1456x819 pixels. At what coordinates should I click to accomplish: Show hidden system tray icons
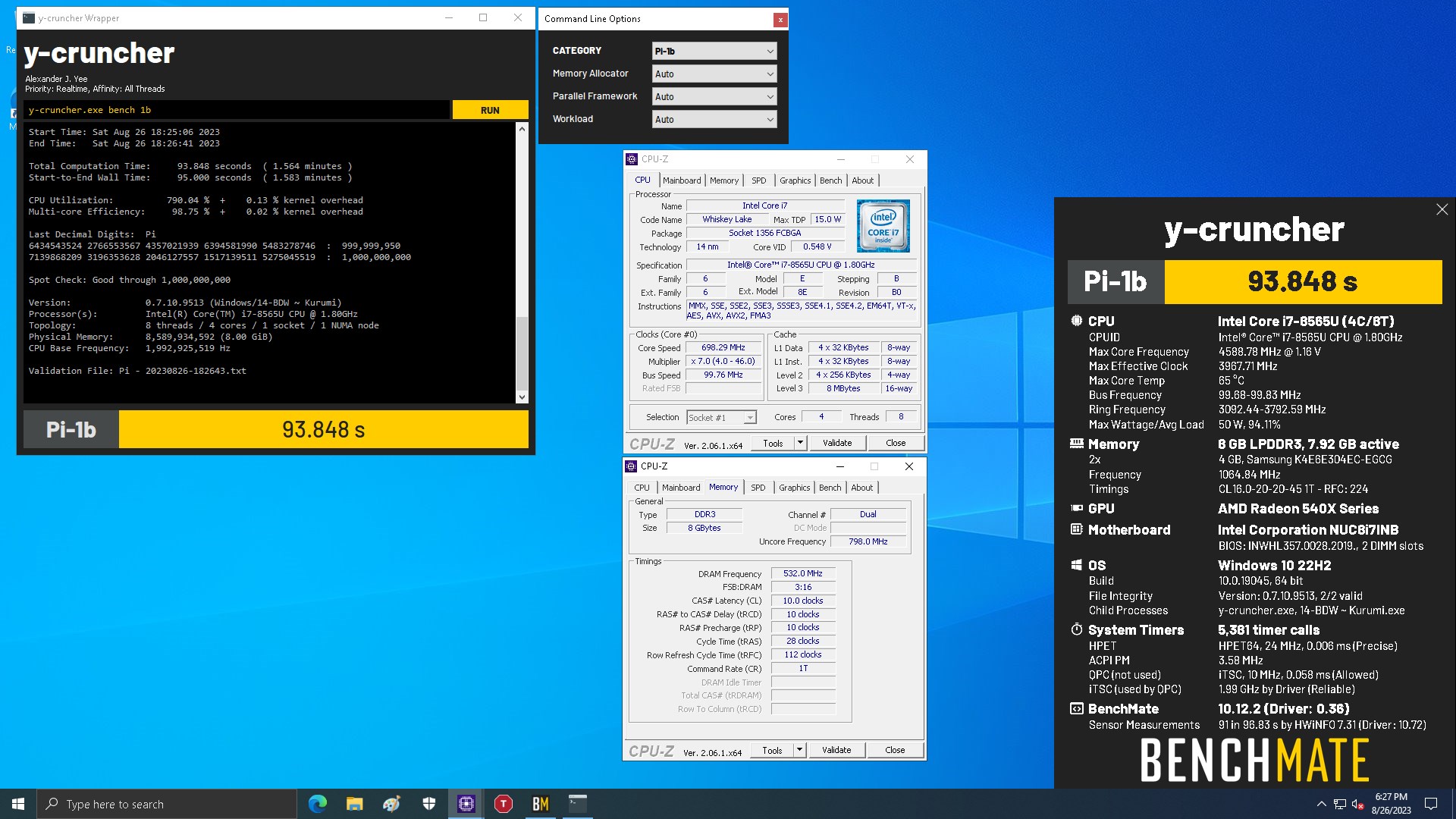click(1321, 804)
